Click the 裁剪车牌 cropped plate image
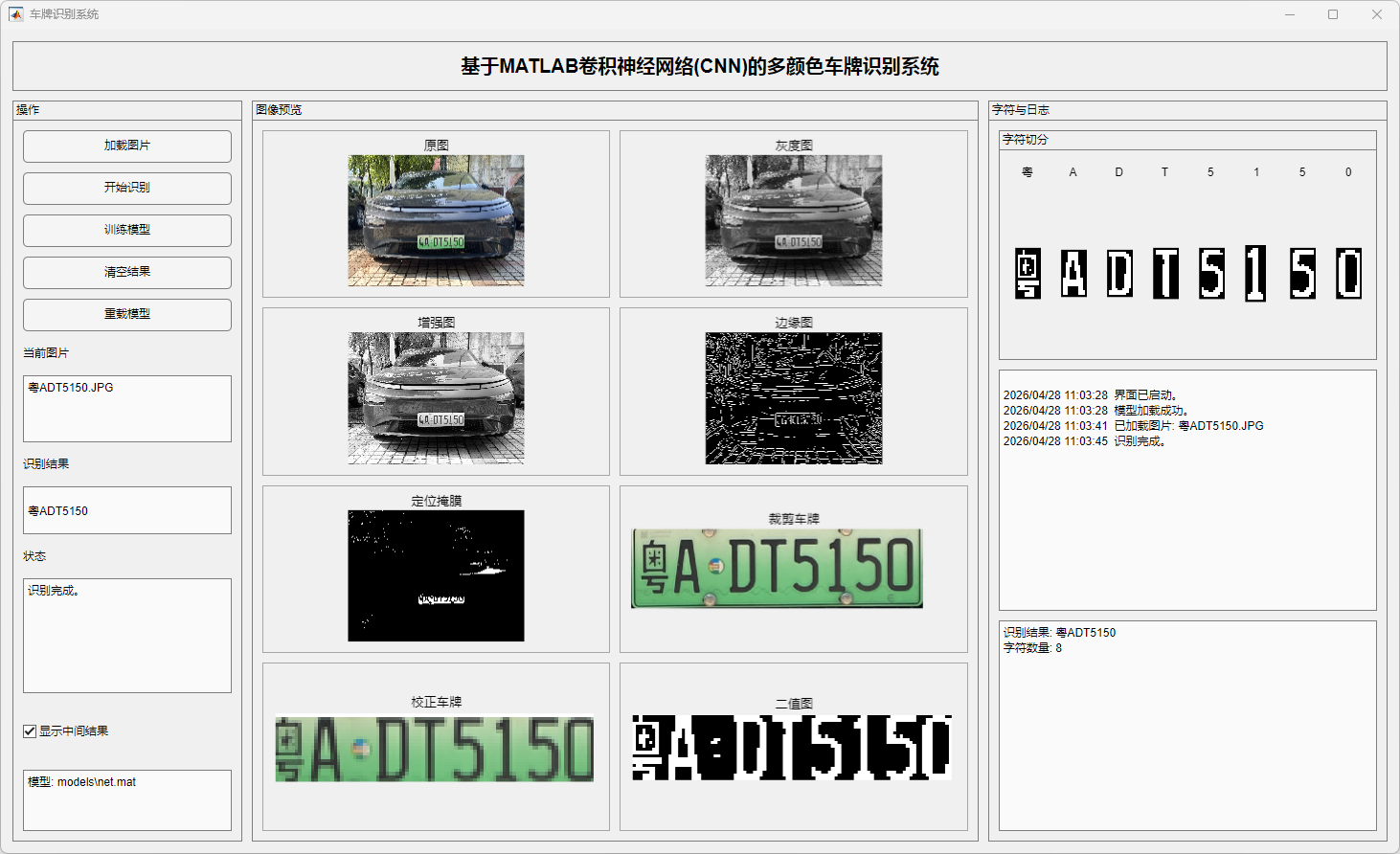Viewport: 1400px width, 854px height. (x=777, y=569)
